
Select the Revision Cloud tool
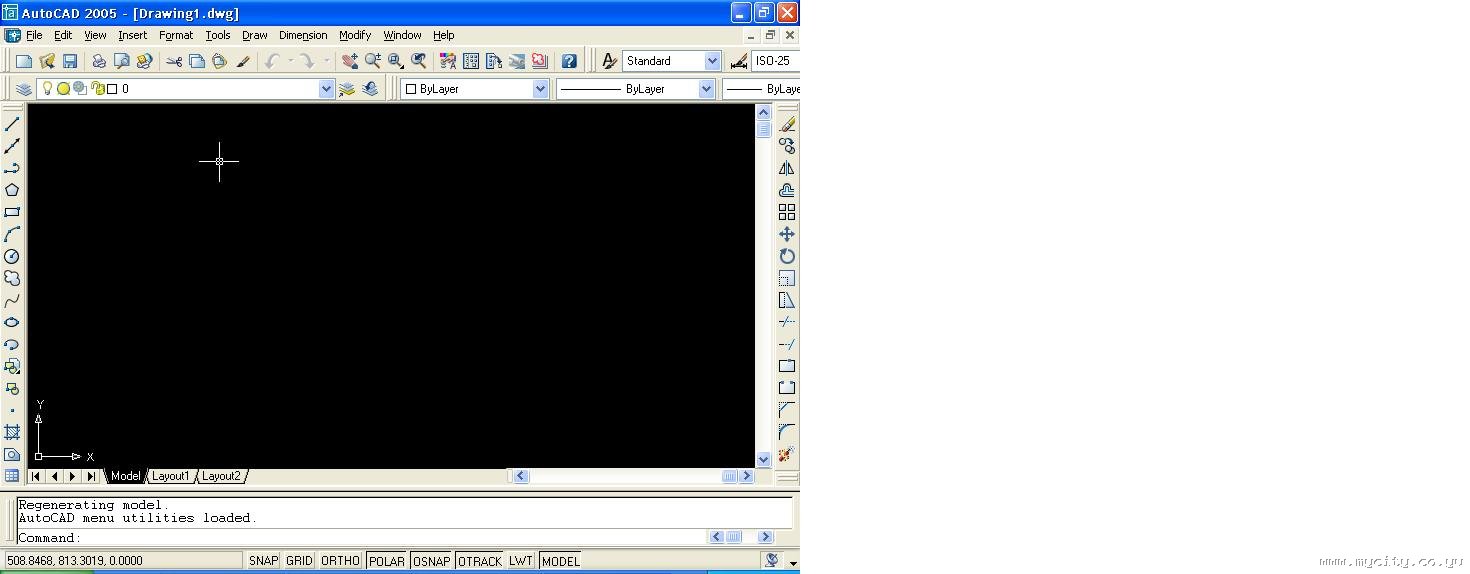(12, 278)
